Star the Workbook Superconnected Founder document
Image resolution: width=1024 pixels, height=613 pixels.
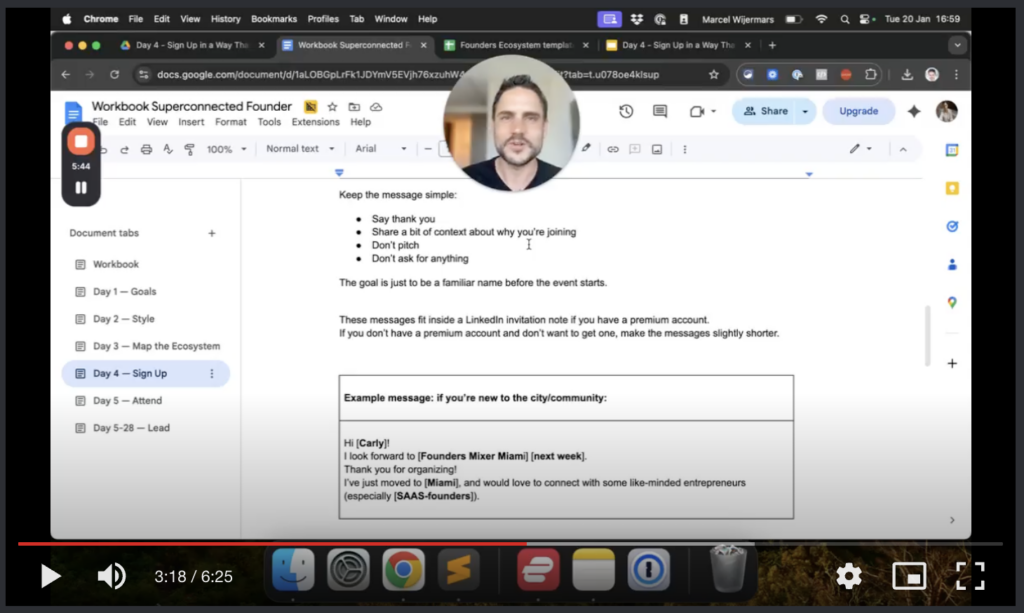pos(332,107)
